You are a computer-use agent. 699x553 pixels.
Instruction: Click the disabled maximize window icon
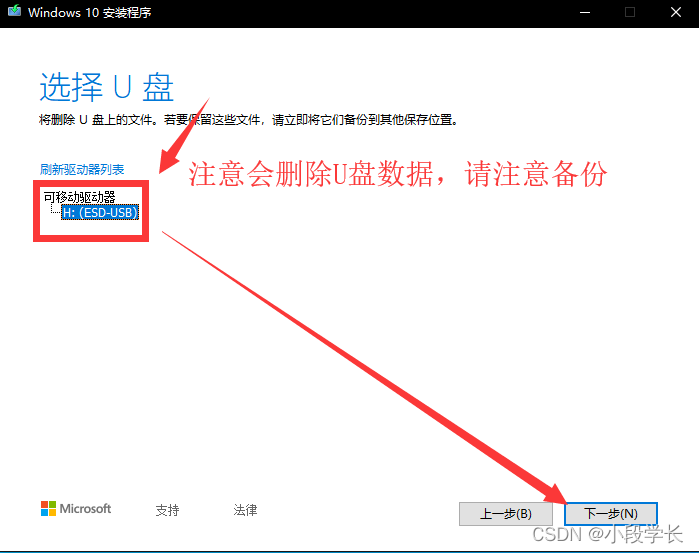[630, 12]
